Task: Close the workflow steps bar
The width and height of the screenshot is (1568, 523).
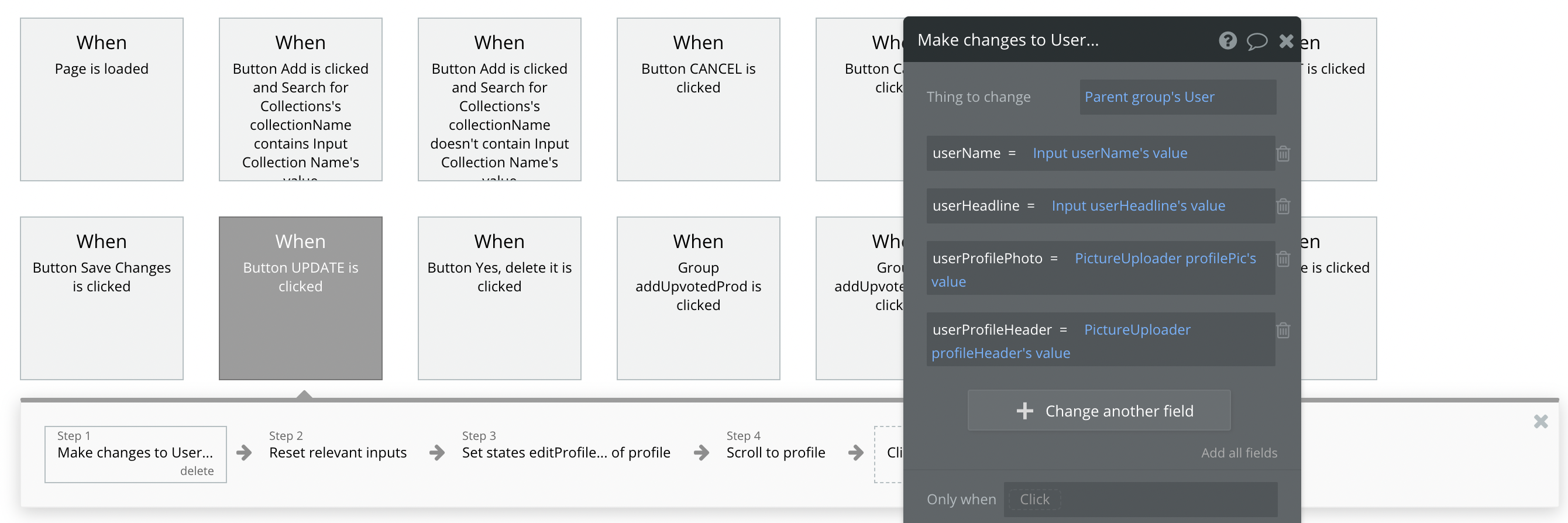Action: pos(1540,421)
